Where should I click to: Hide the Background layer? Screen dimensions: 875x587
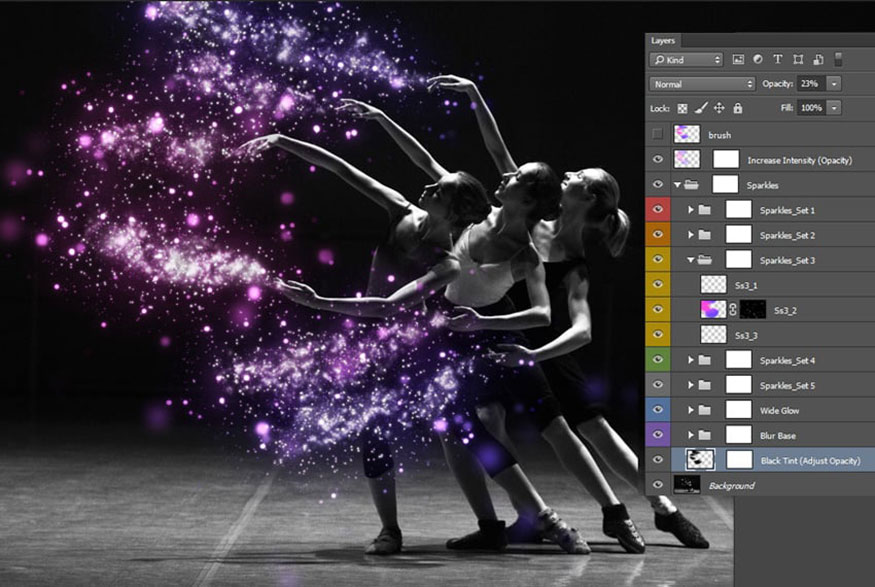click(x=658, y=485)
